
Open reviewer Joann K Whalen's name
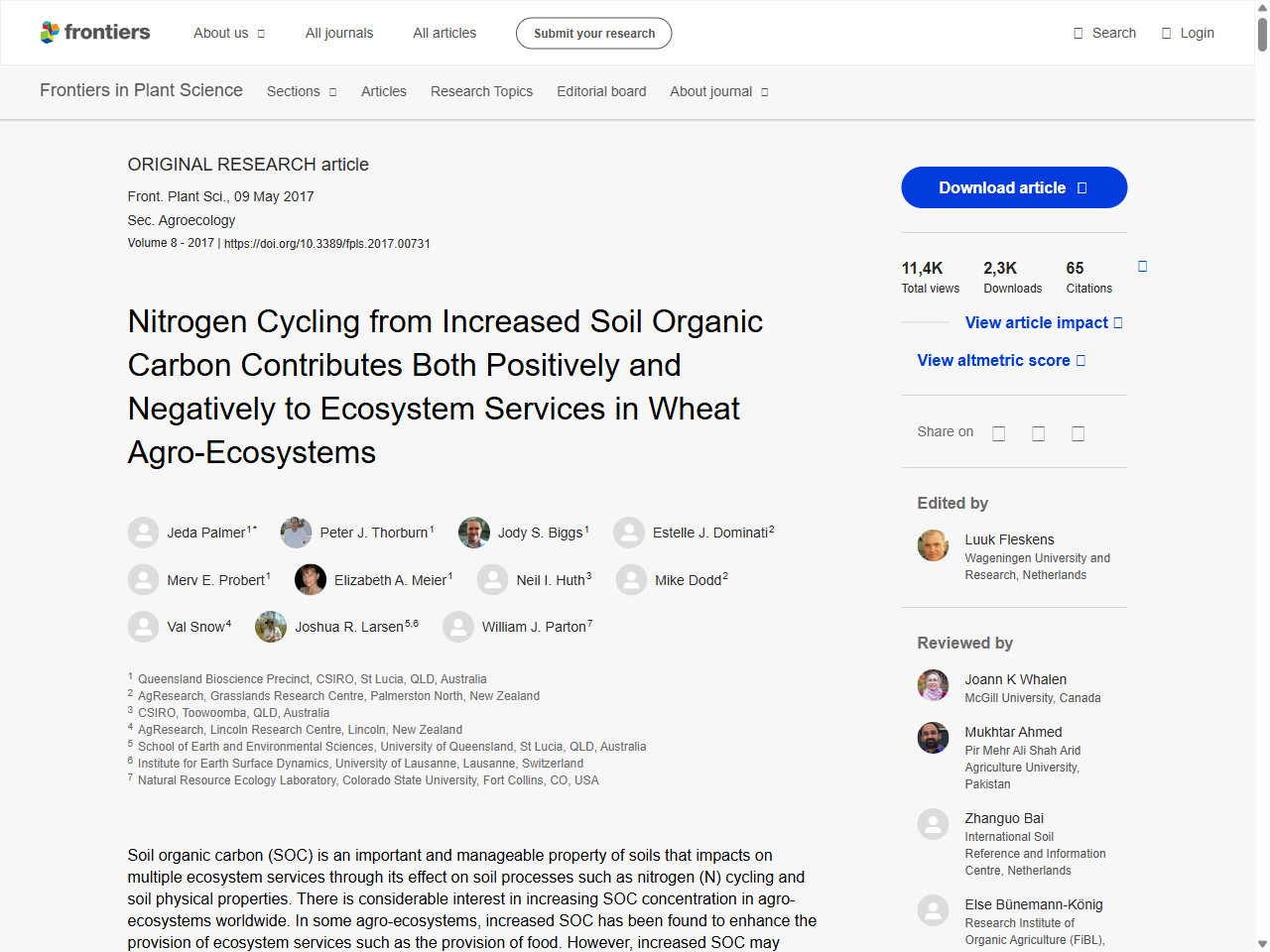pos(1016,679)
